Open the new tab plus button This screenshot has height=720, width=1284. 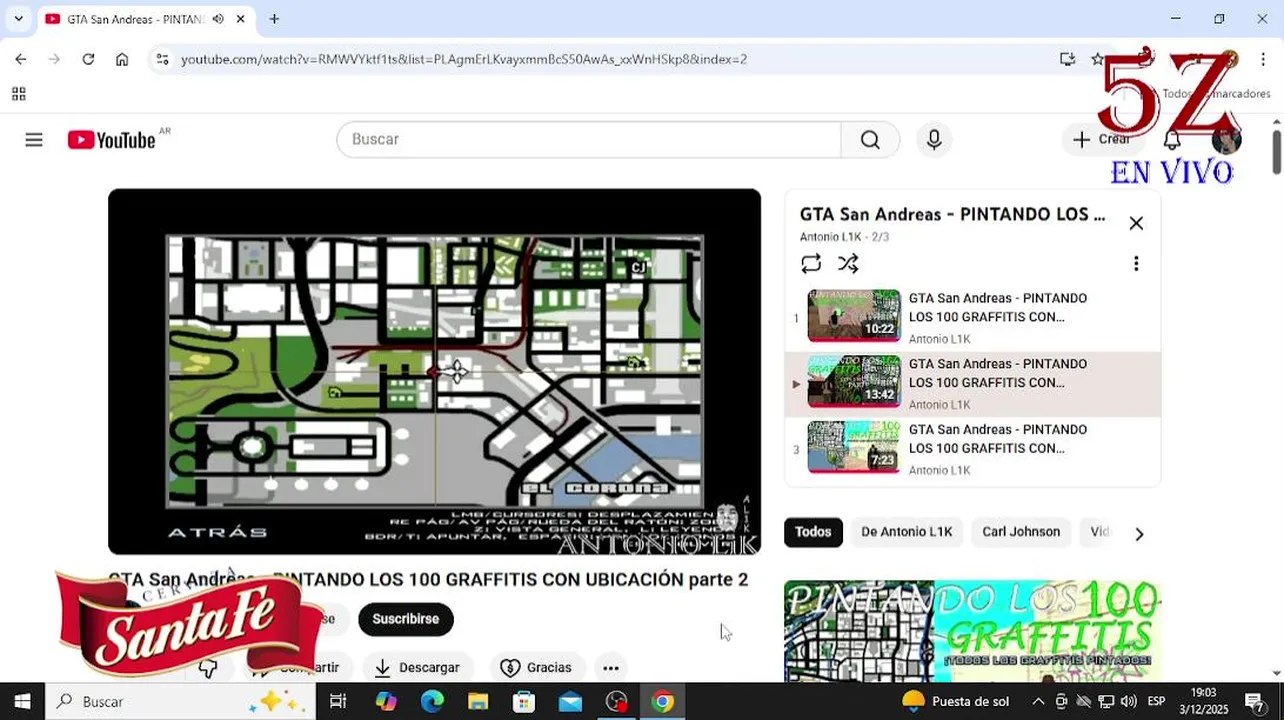274,19
